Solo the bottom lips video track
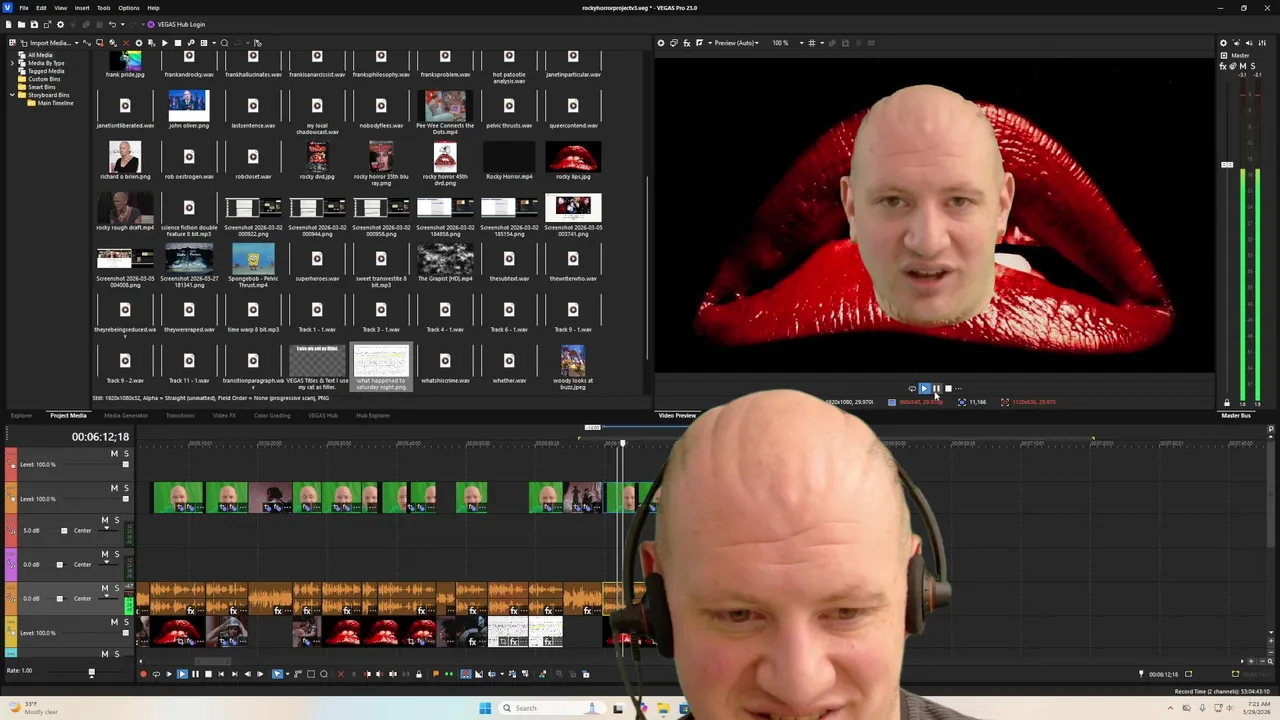1280x720 pixels. (126, 622)
